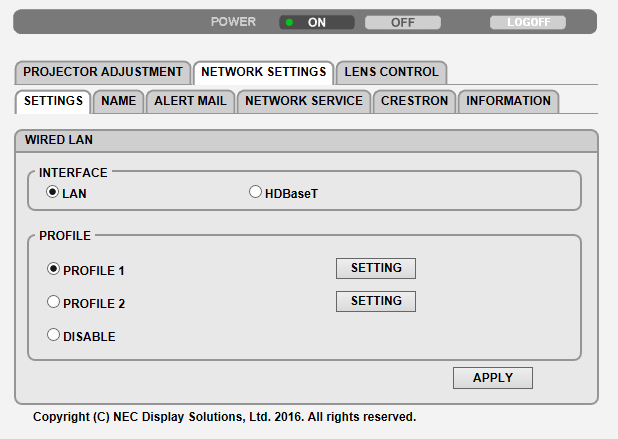The image size is (618, 439).
Task: Select PROFILE 1 radio button
Action: click(53, 269)
